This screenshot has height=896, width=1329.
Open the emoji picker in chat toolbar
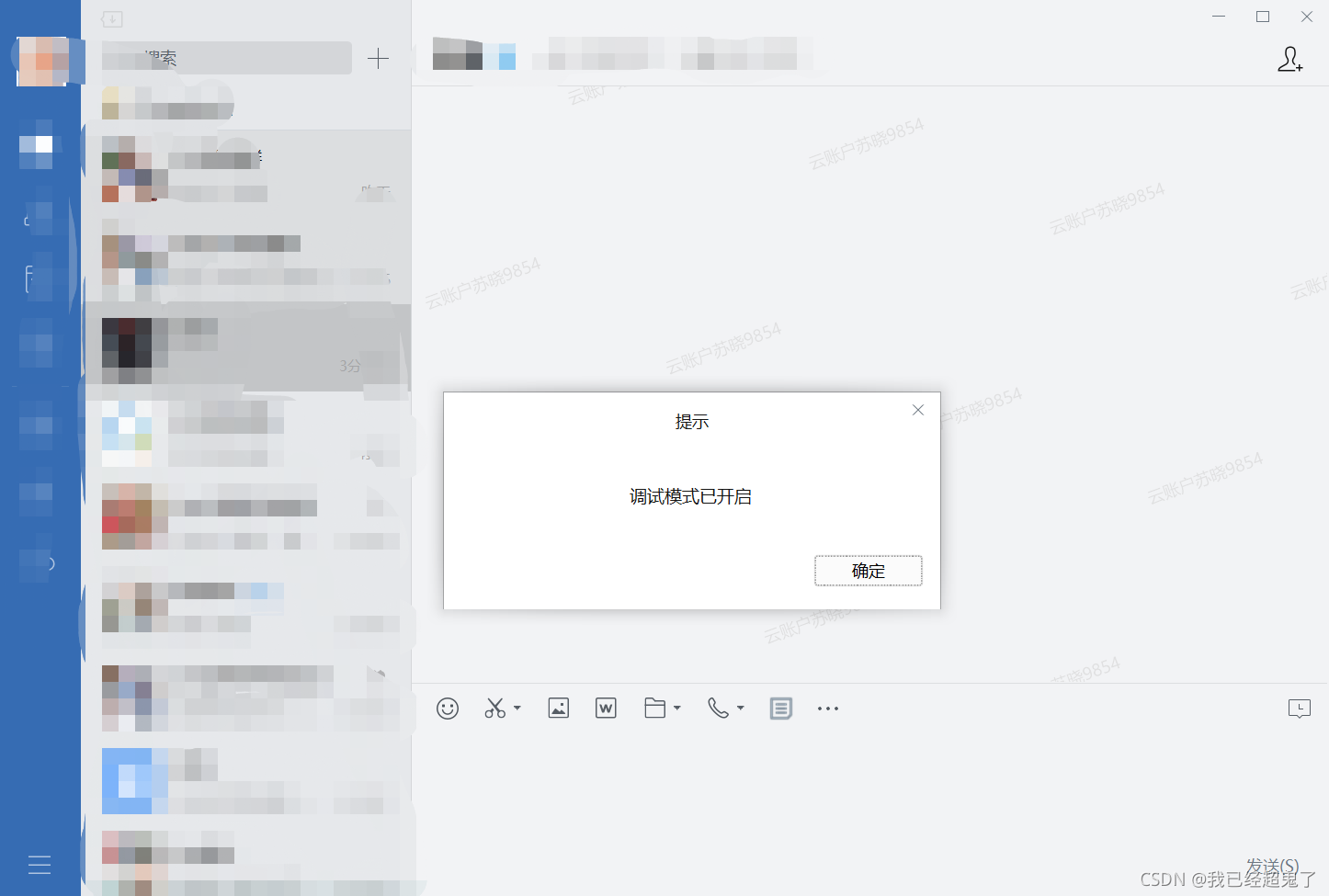tap(448, 709)
